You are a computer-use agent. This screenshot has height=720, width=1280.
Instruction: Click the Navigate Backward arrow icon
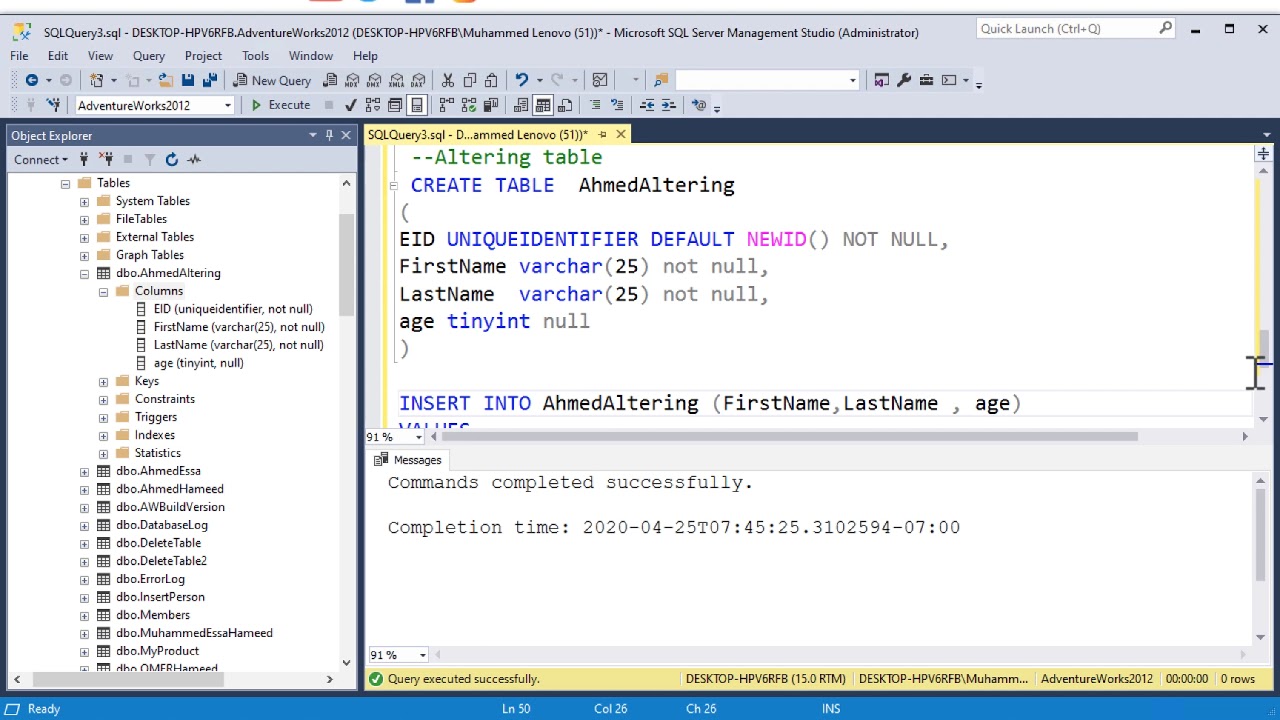click(32, 80)
